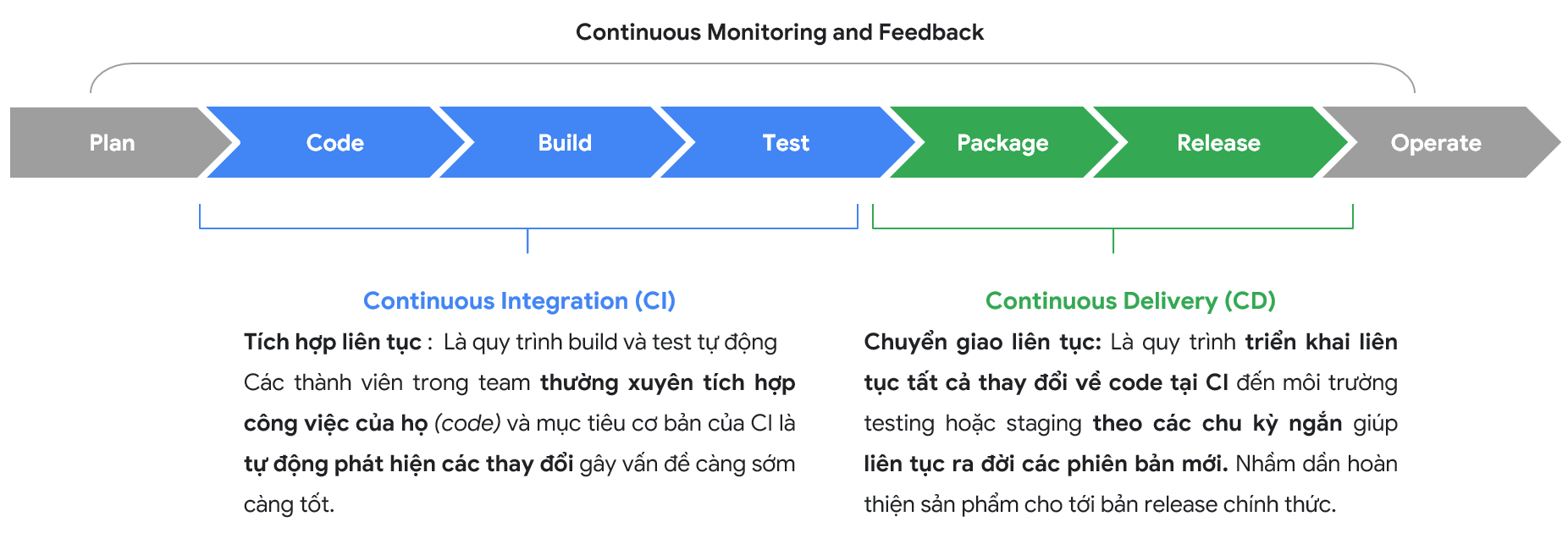
Task: Click the gray feedback arc above the pipeline
Action: click(752, 64)
